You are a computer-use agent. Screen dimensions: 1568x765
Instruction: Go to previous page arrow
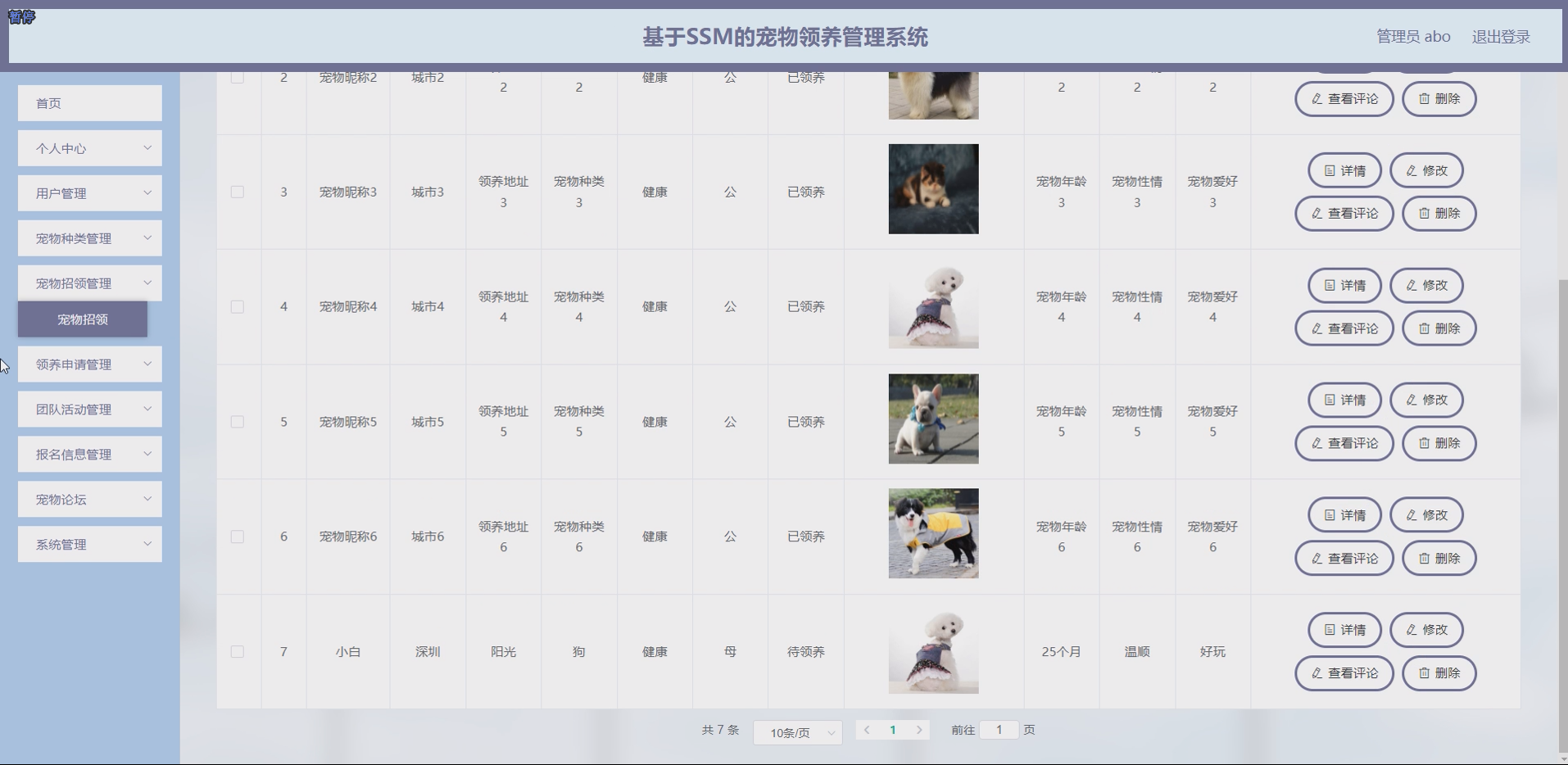point(867,730)
